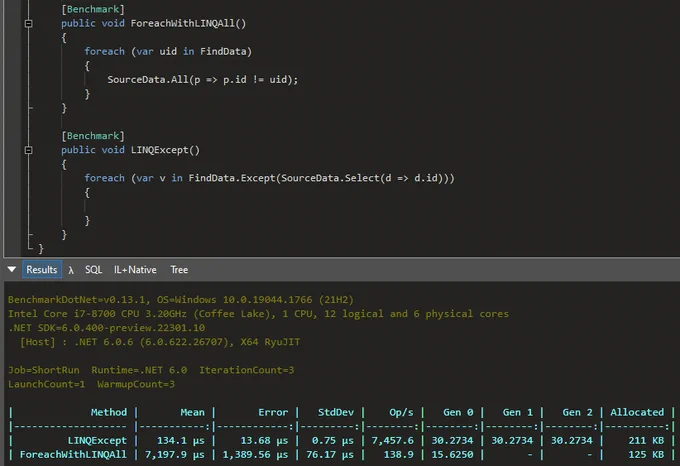Click the 13.68 µs error value
Viewport: 680px width, 466px height.
pos(264,440)
